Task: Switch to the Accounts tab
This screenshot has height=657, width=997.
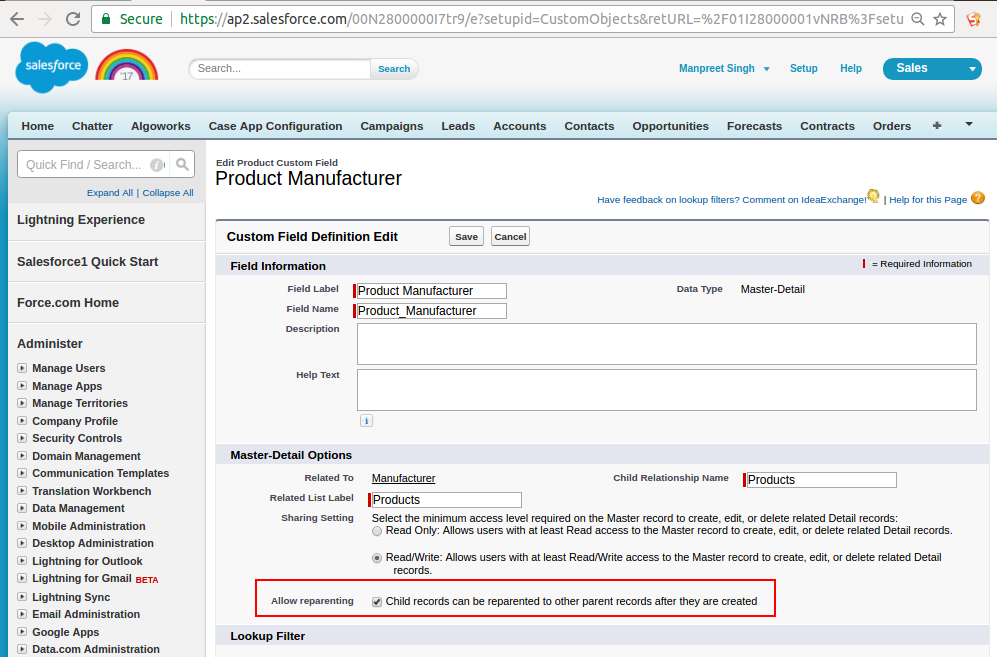Action: [519, 126]
